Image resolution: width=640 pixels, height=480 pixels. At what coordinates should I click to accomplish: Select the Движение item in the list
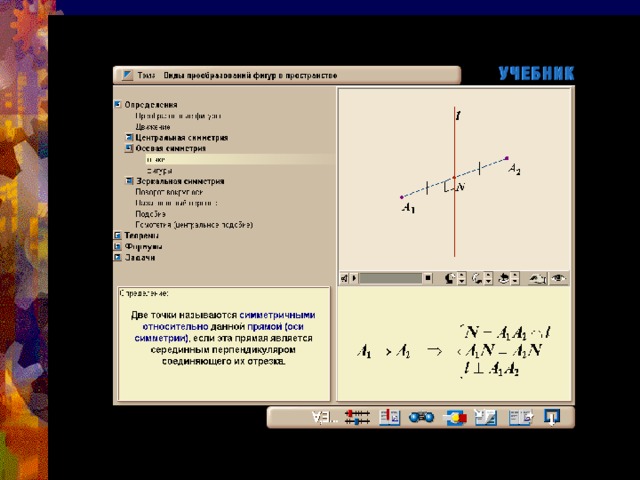pyautogui.click(x=153, y=127)
